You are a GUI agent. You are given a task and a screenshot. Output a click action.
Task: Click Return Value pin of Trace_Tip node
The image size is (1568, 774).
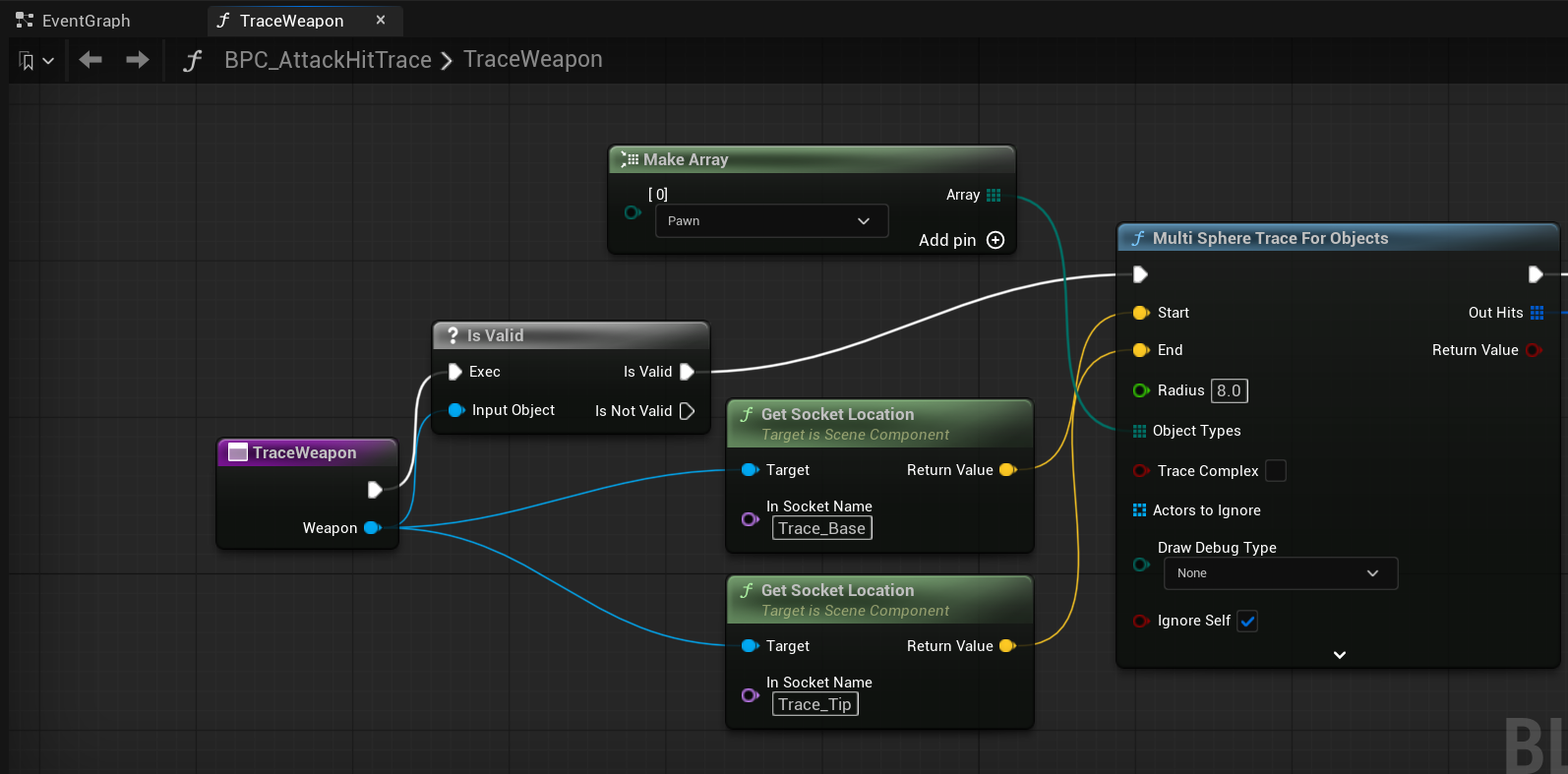1007,646
